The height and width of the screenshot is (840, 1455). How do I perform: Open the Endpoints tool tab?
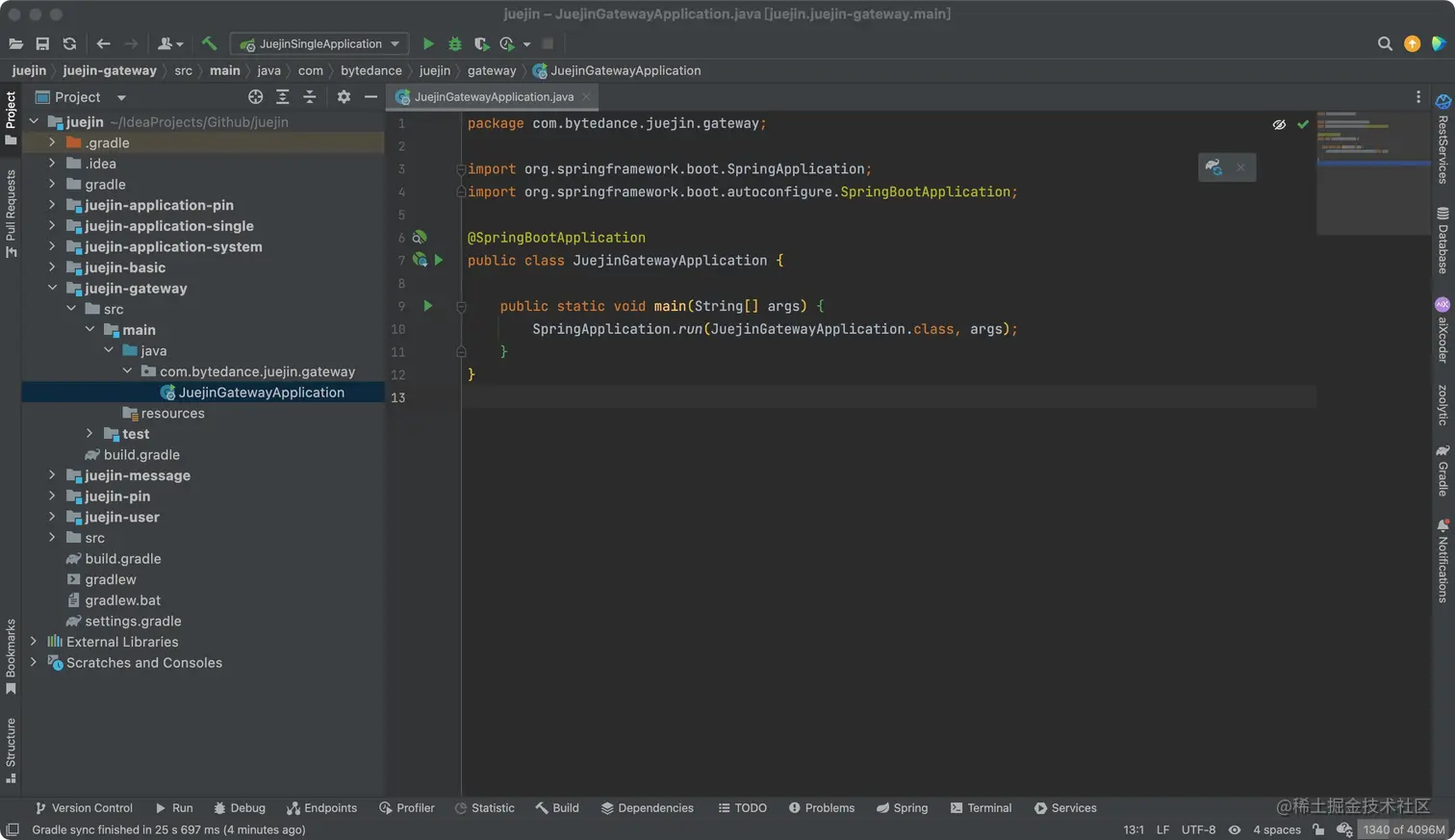click(321, 808)
